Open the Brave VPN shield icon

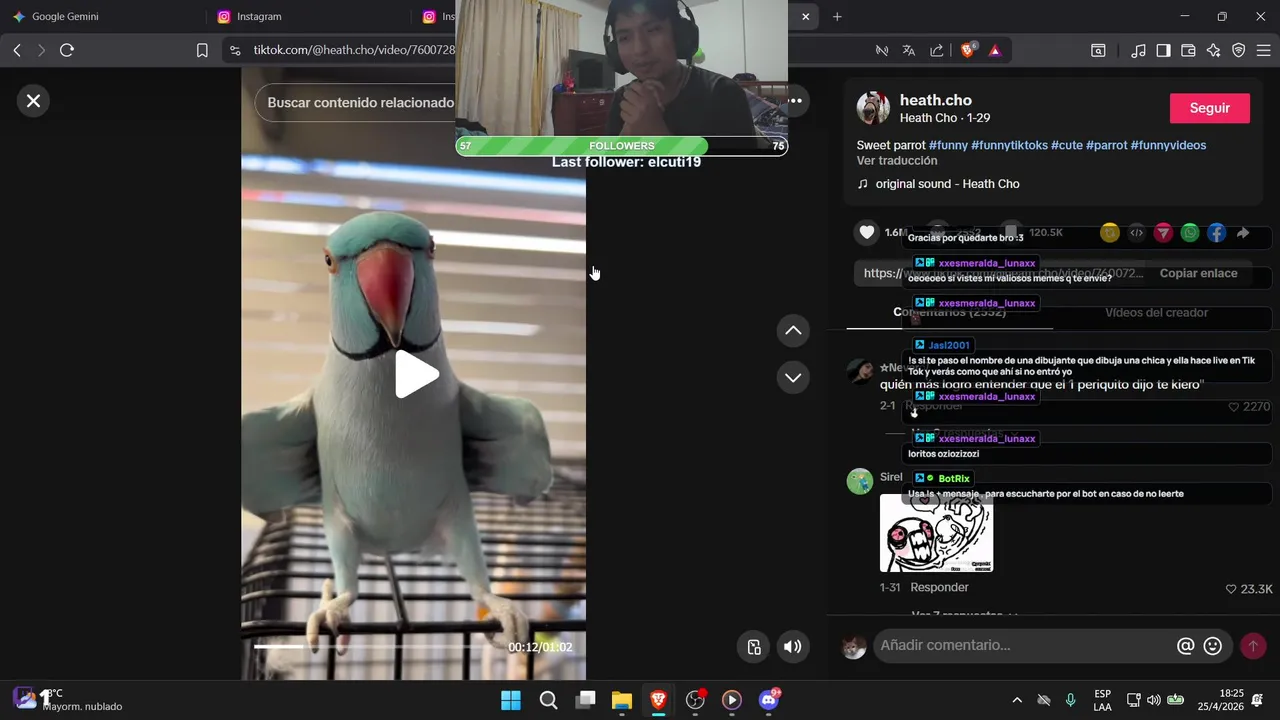point(1239,50)
